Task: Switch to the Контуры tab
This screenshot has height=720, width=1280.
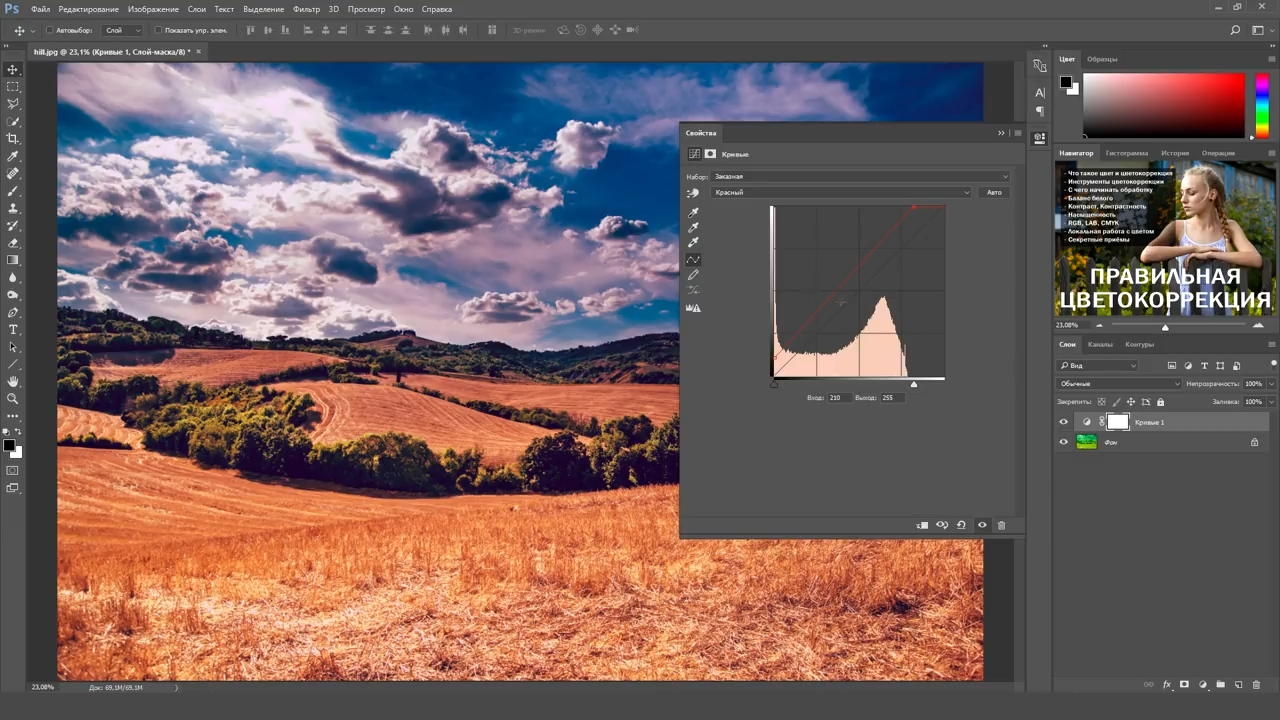Action: pyautogui.click(x=1139, y=345)
